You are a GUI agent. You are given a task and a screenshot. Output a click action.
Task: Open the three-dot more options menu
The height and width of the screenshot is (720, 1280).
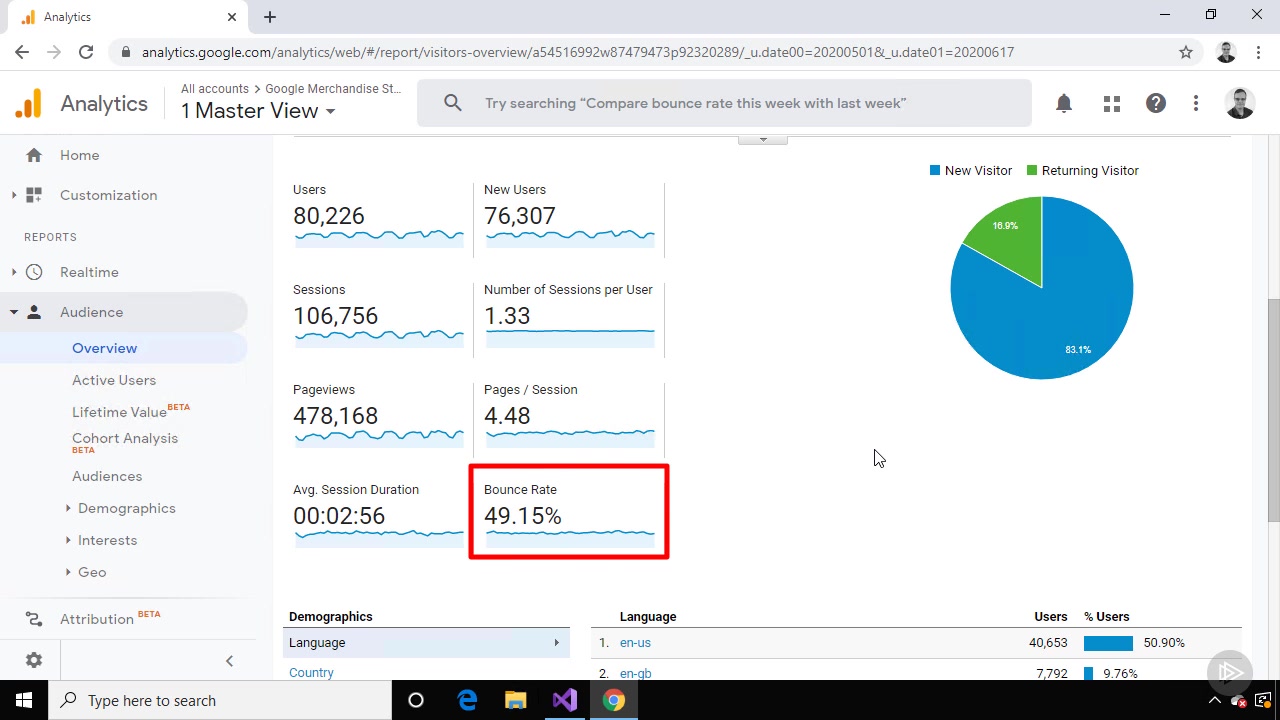1196,103
